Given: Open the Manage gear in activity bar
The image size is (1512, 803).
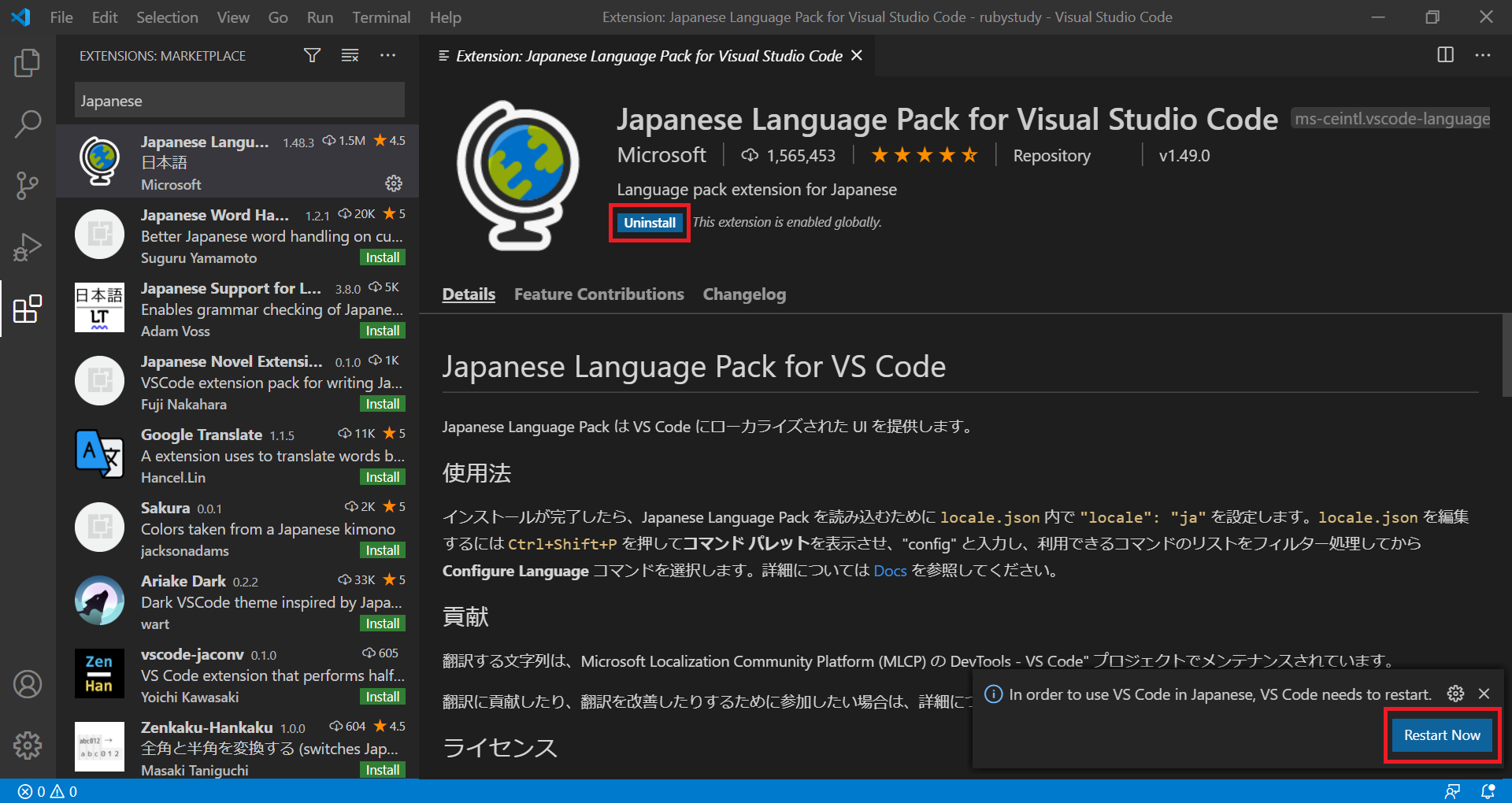Looking at the screenshot, I should click(x=28, y=745).
